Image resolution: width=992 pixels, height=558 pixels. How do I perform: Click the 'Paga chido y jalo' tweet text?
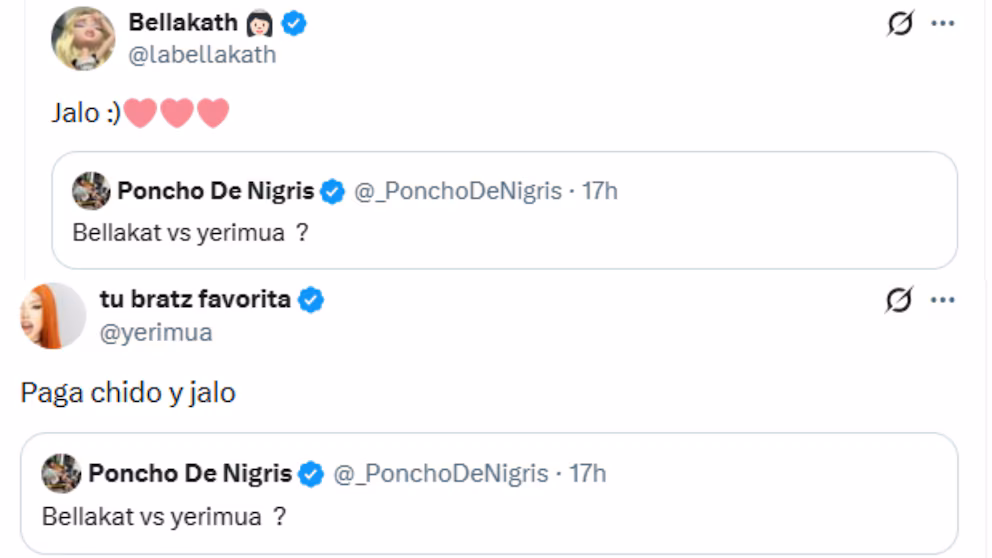[128, 393]
